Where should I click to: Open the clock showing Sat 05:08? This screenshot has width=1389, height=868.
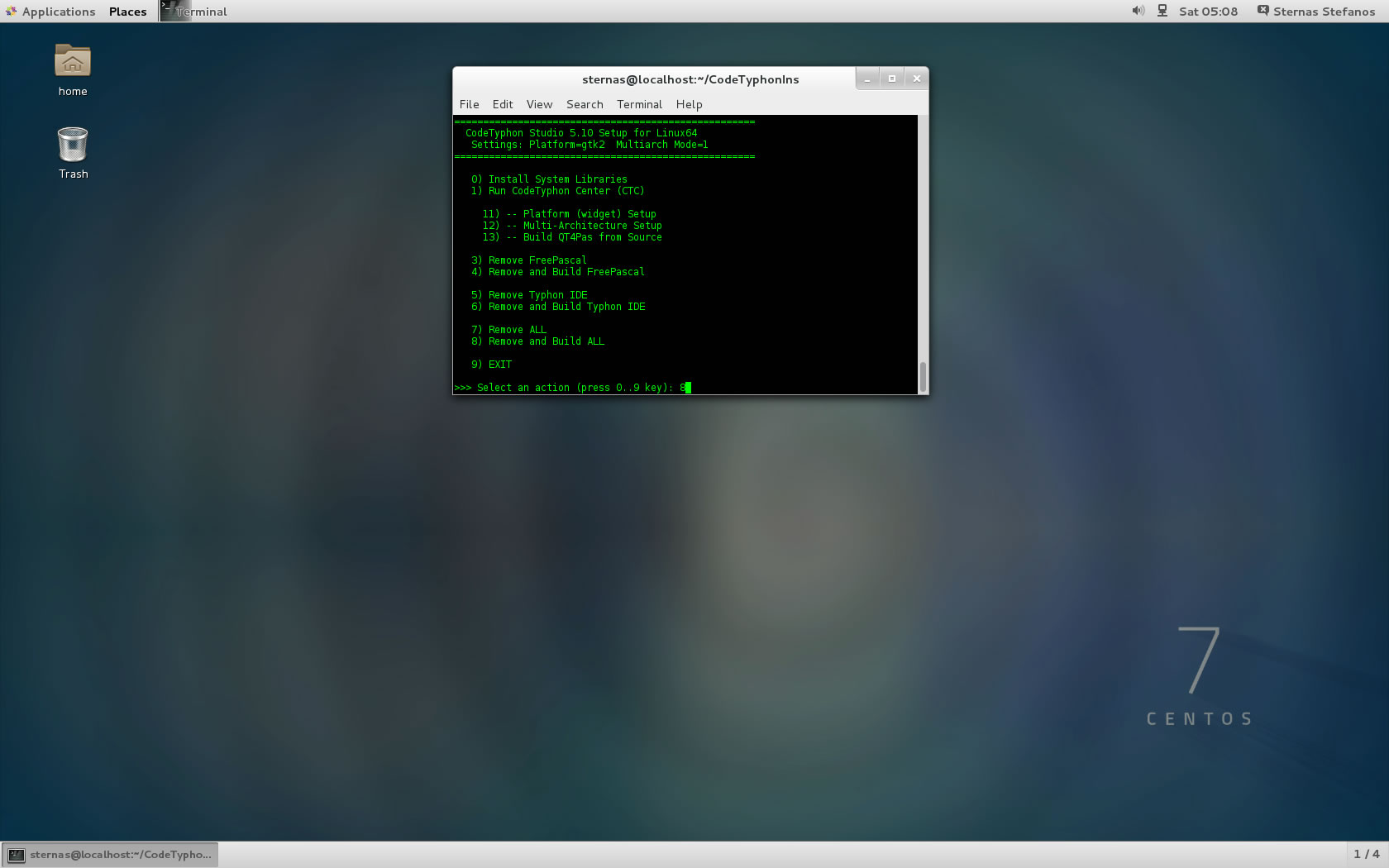pos(1208,12)
